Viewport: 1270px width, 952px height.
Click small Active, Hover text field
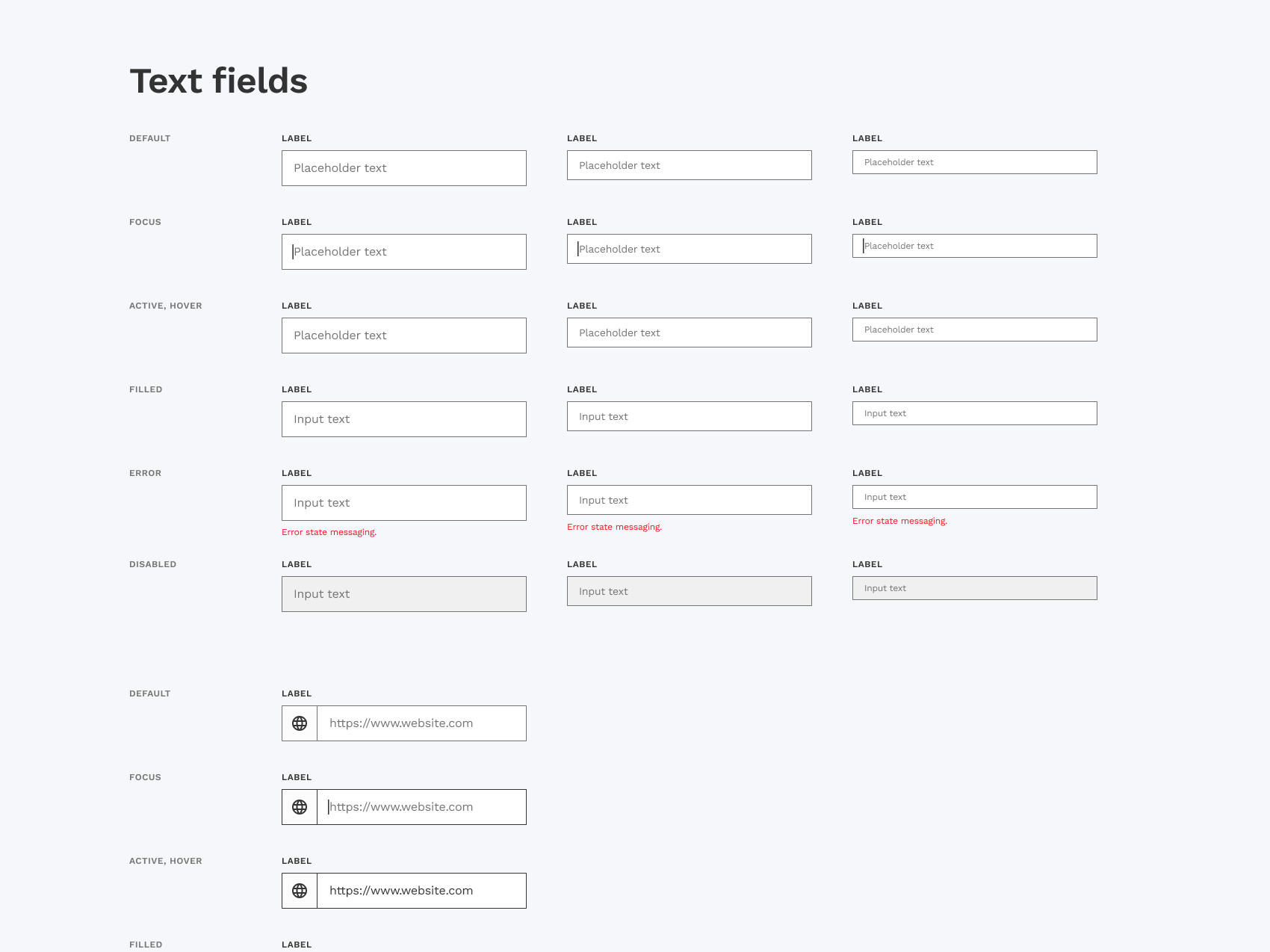(974, 330)
